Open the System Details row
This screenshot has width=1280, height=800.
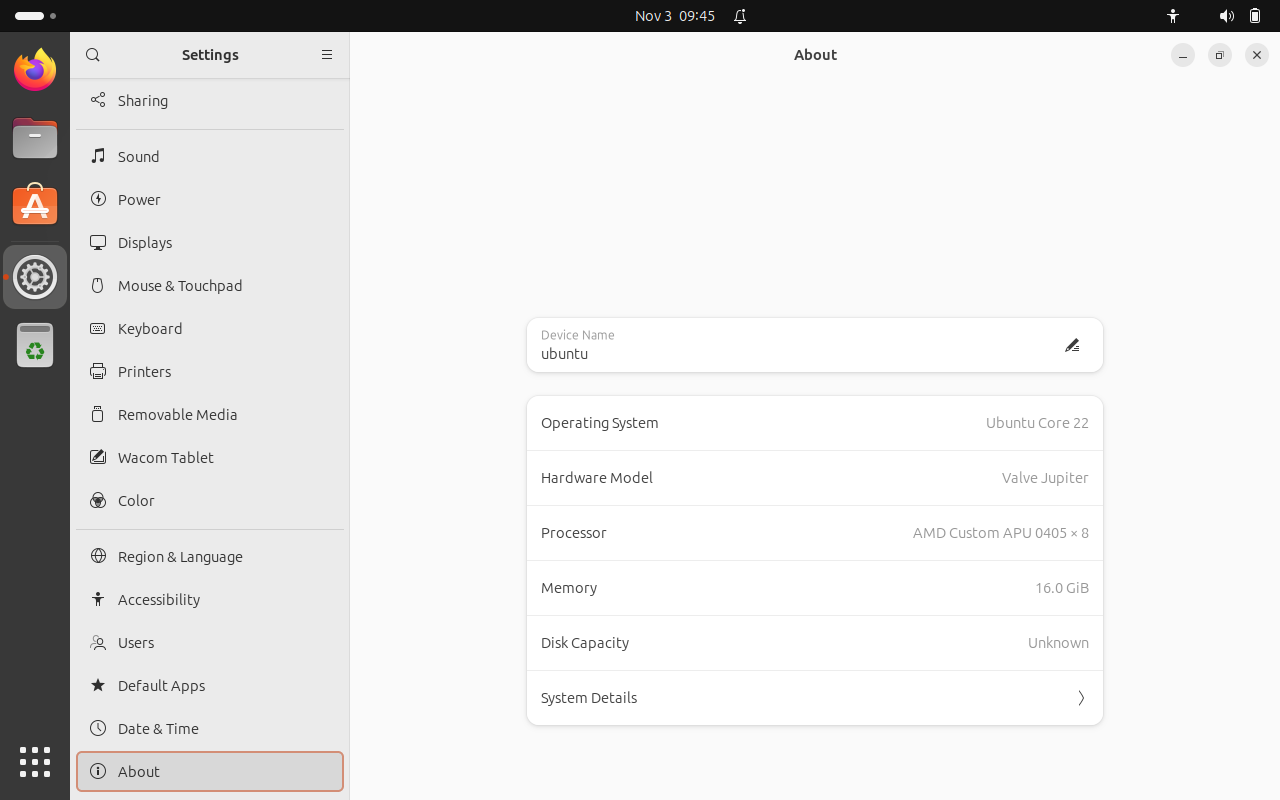(815, 698)
